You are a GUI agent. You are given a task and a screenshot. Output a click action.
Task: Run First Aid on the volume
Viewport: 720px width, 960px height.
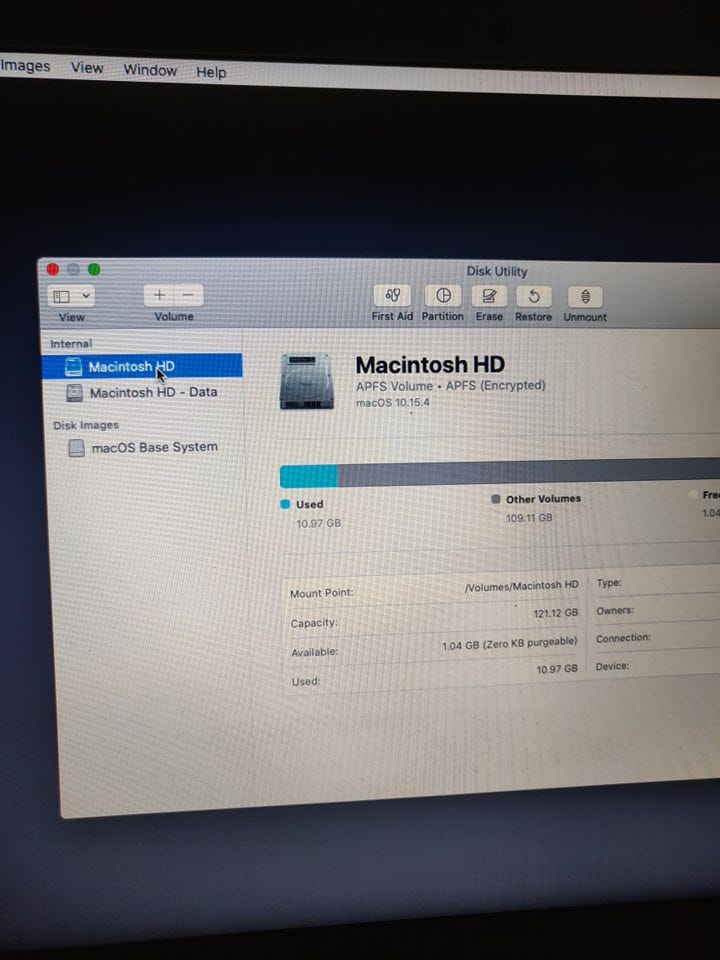(x=392, y=296)
